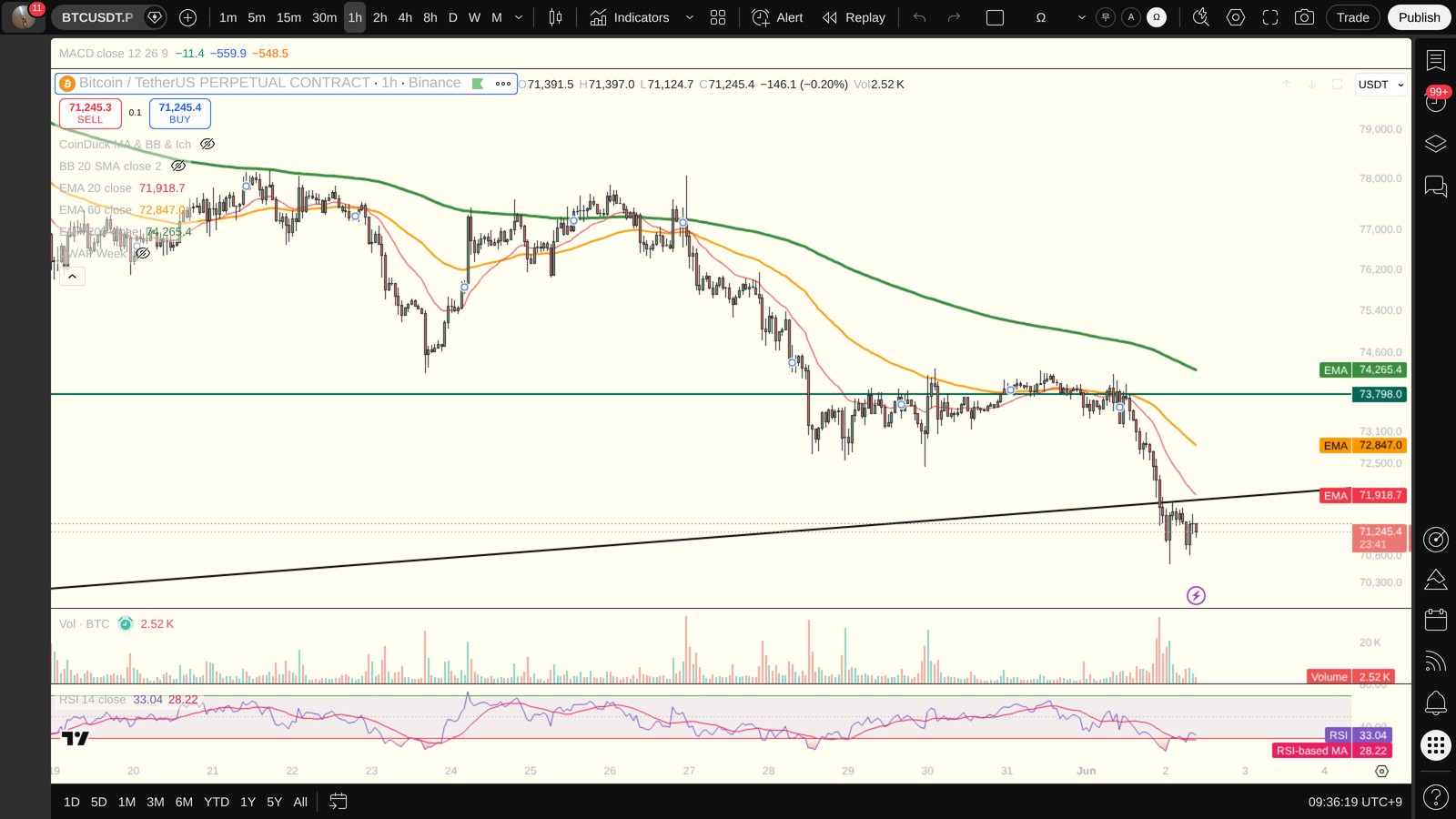Screen dimensions: 1456x819
Task: Toggle the circular 'A' layout button
Action: point(1131,17)
